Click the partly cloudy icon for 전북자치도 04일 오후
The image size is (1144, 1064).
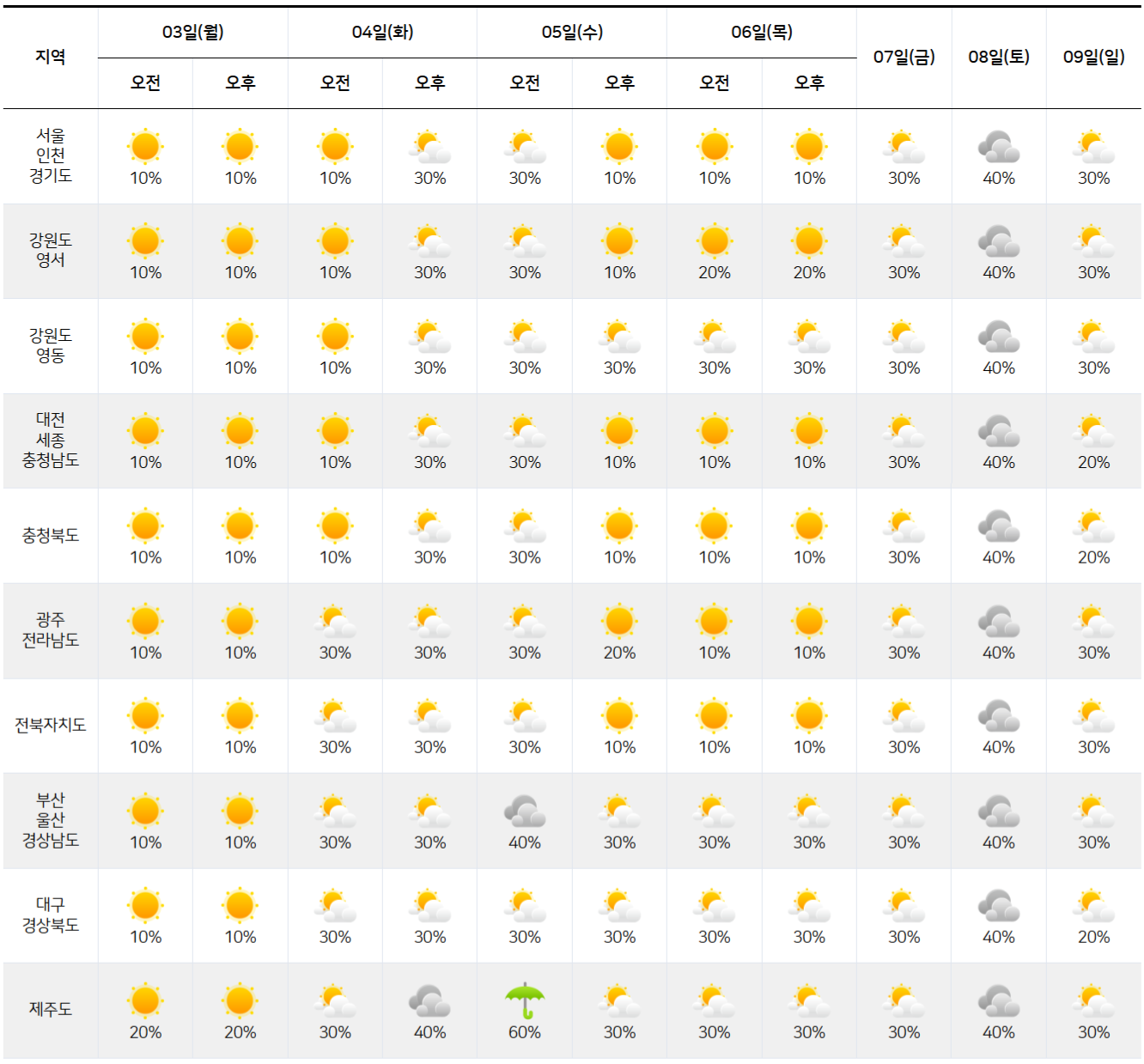(x=429, y=715)
